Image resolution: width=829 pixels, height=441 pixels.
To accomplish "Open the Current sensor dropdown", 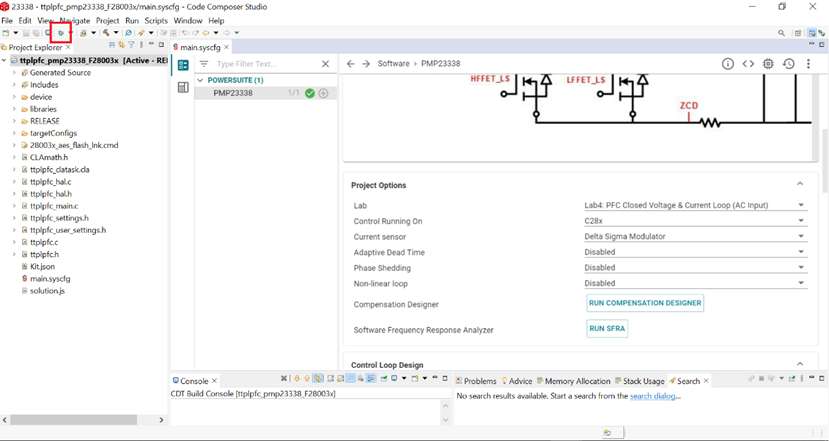I will click(x=800, y=237).
